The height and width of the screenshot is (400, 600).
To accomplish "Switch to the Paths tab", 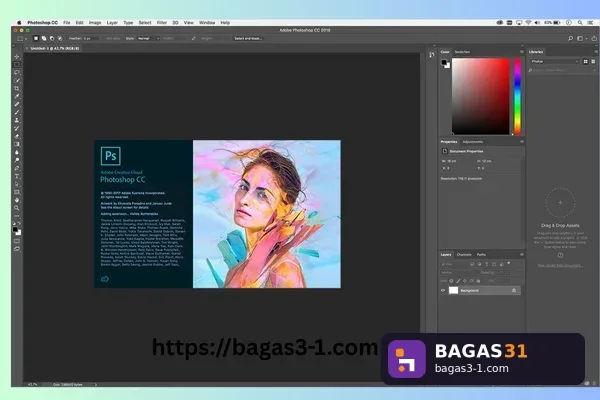I will click(x=481, y=255).
